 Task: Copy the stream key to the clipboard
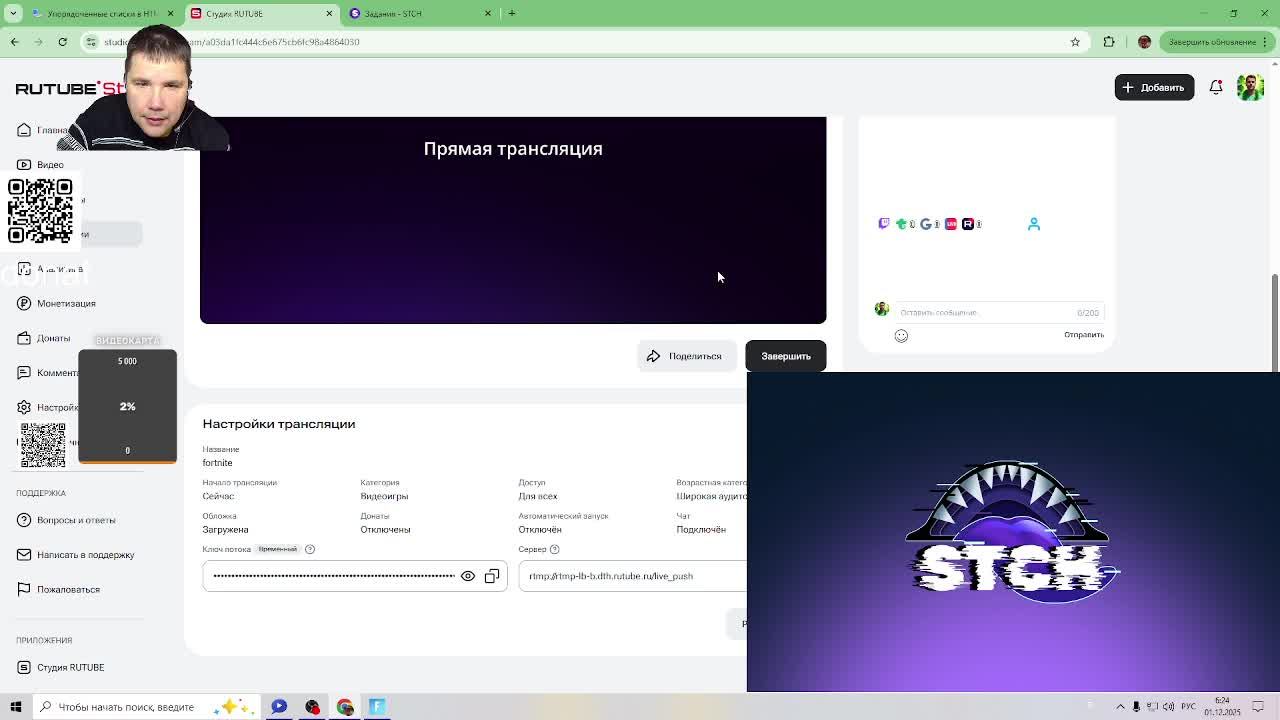point(492,576)
